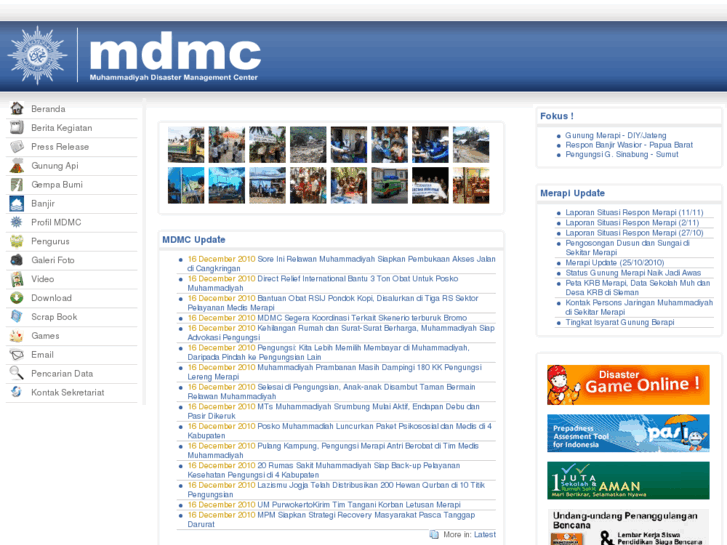Open Gunung Api menu entry
This screenshot has height=545, width=727.
[x=55, y=166]
